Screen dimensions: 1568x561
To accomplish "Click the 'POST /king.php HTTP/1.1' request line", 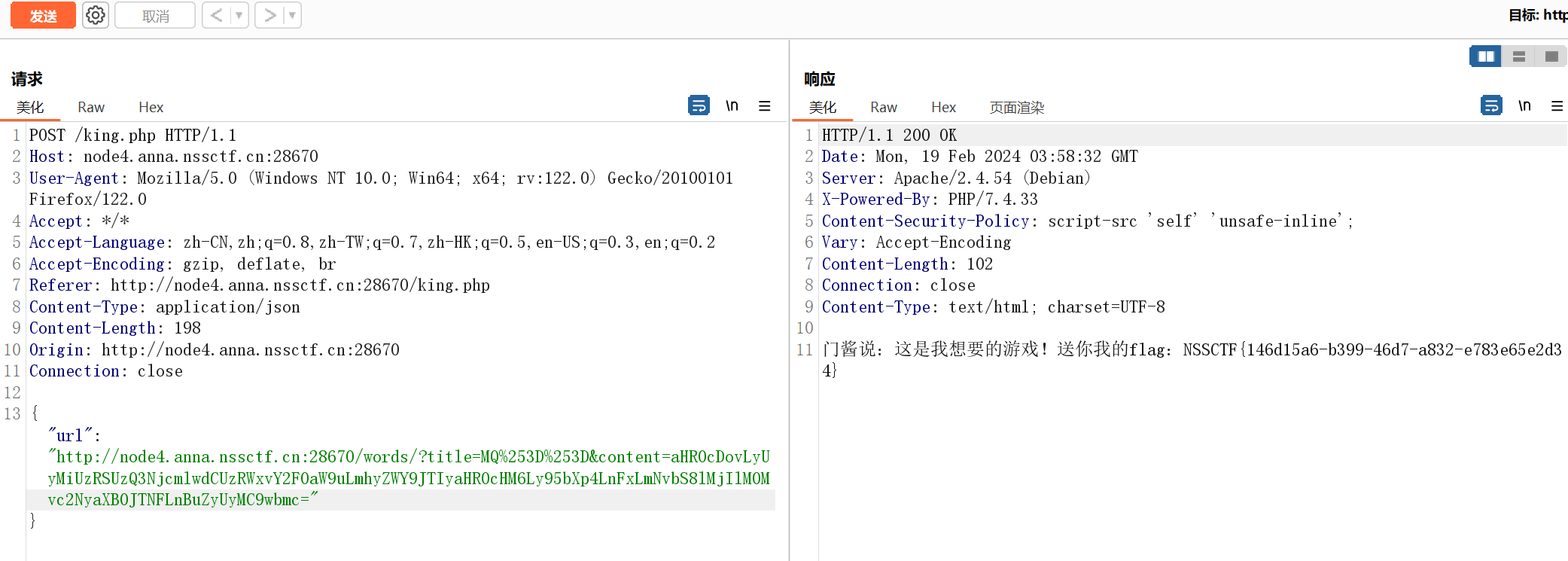I will point(132,135).
